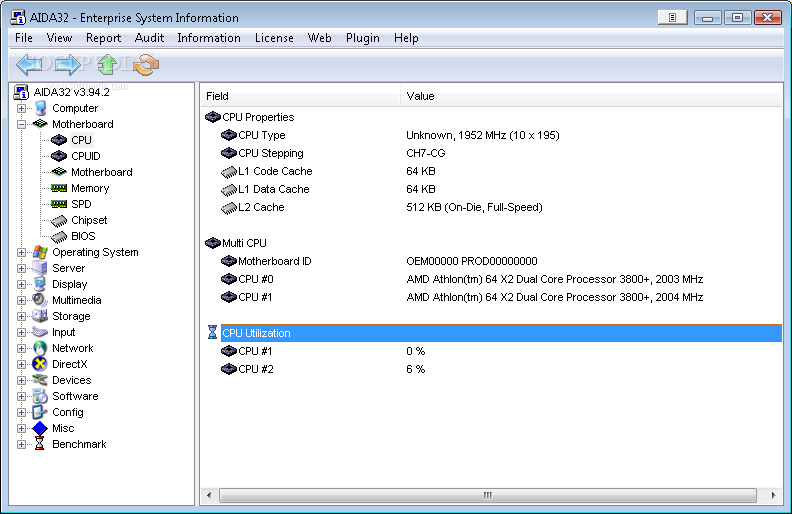Click the horizontal scrollbar right arrow

tap(773, 495)
